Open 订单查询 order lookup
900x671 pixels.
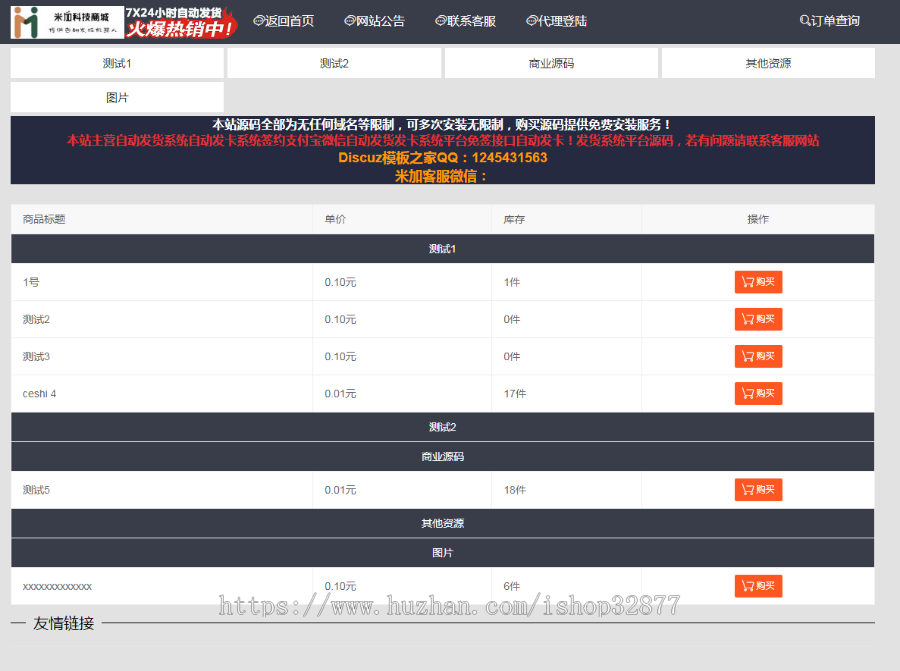coord(829,21)
